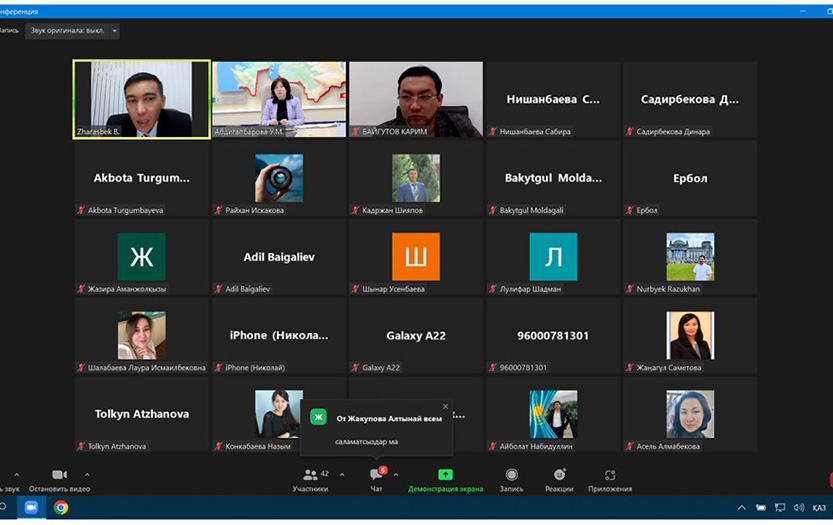Toggle Звук оригинала original sound setting
The image size is (833, 525).
point(66,31)
